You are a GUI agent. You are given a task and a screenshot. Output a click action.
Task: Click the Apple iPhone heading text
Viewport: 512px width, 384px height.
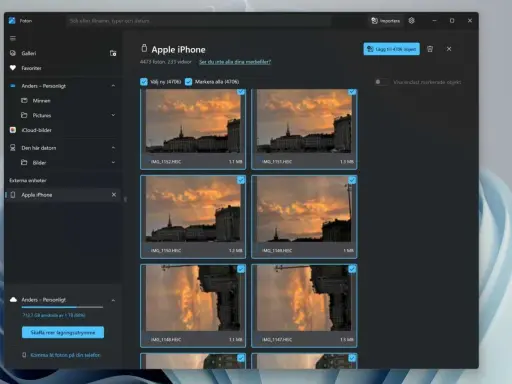[178, 50]
